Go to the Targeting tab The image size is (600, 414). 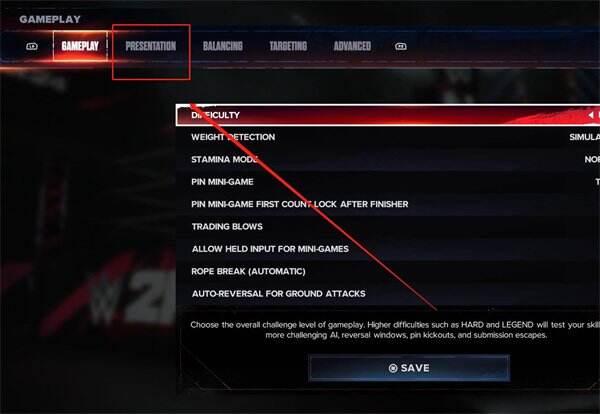click(288, 46)
